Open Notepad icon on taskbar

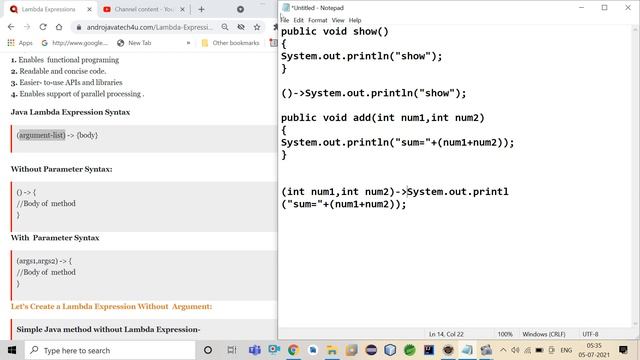(x=467, y=350)
